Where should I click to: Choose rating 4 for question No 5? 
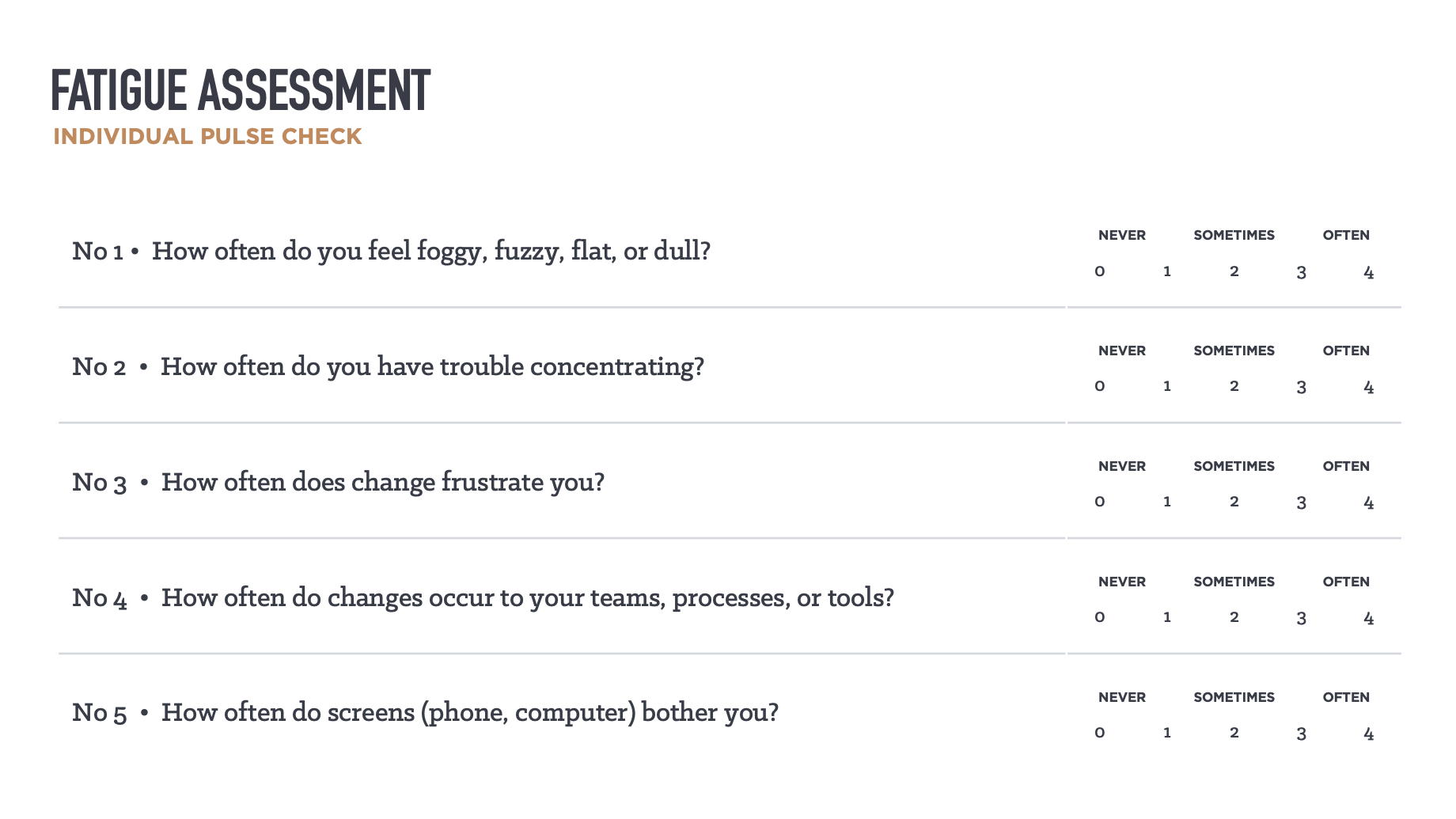point(1368,734)
